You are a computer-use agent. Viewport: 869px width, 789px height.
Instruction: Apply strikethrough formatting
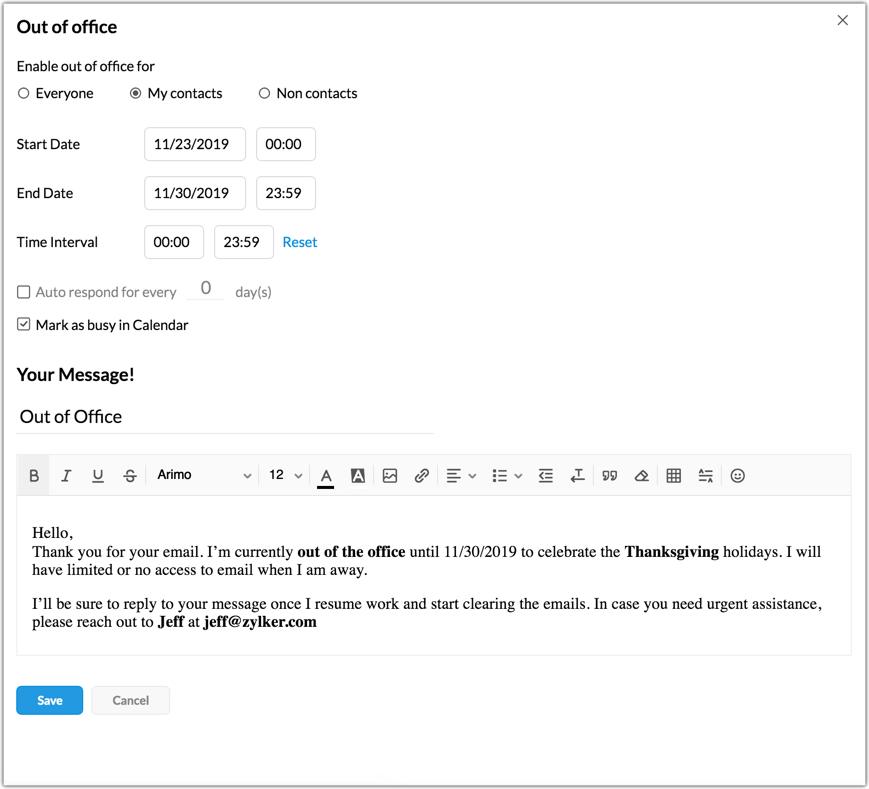pos(129,475)
